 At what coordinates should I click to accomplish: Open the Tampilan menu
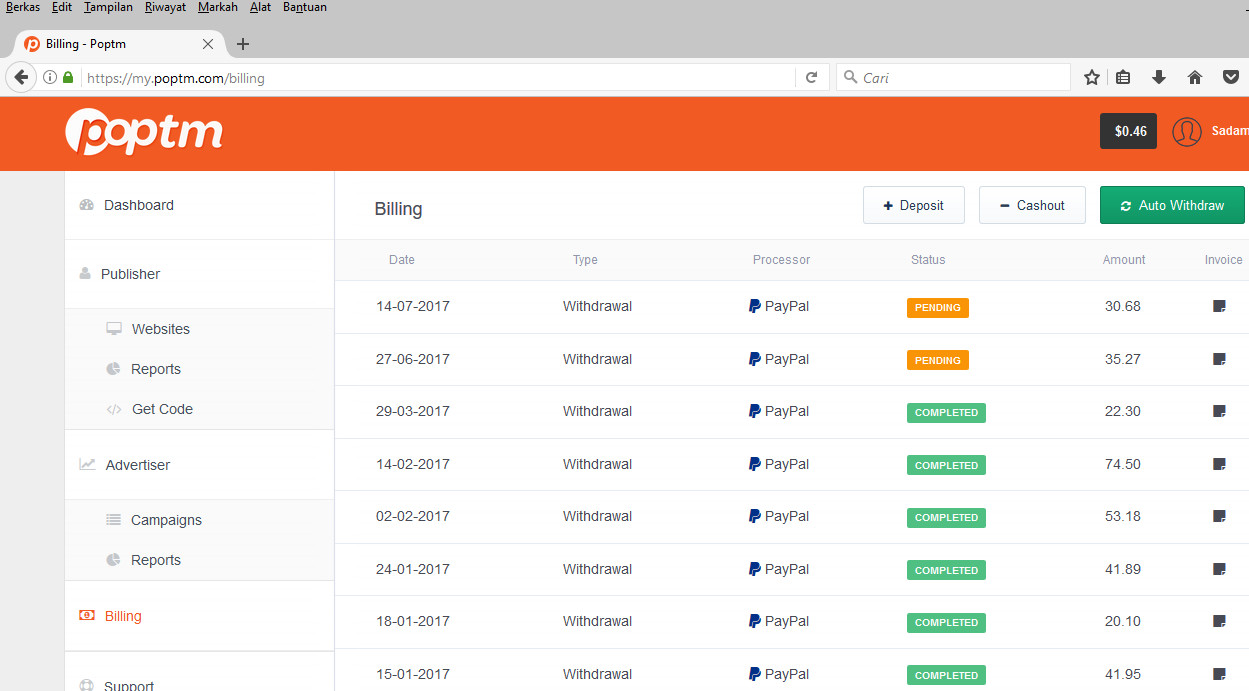pos(108,7)
